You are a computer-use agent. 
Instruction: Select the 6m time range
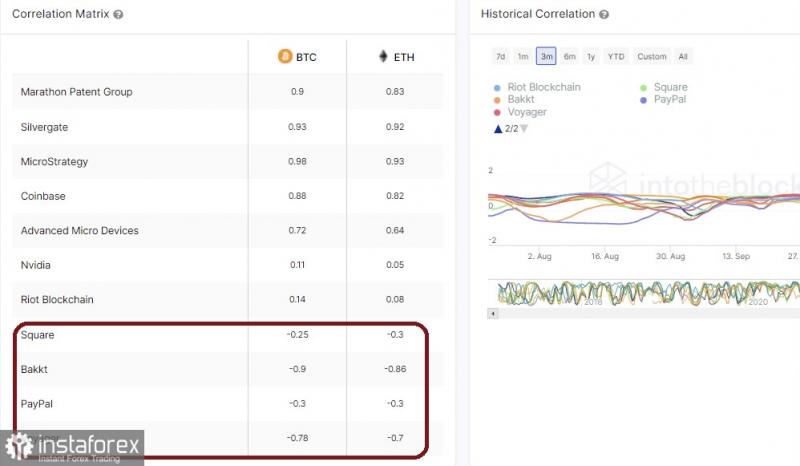pos(569,56)
